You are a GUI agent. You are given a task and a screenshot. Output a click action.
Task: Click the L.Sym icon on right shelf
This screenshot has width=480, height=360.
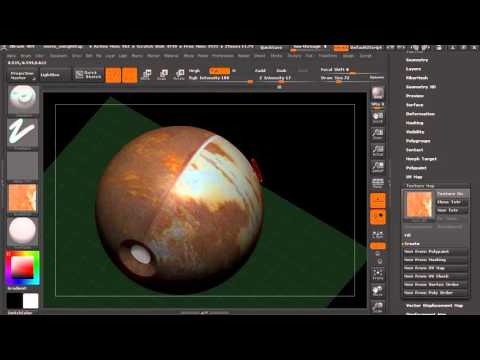coord(378,235)
